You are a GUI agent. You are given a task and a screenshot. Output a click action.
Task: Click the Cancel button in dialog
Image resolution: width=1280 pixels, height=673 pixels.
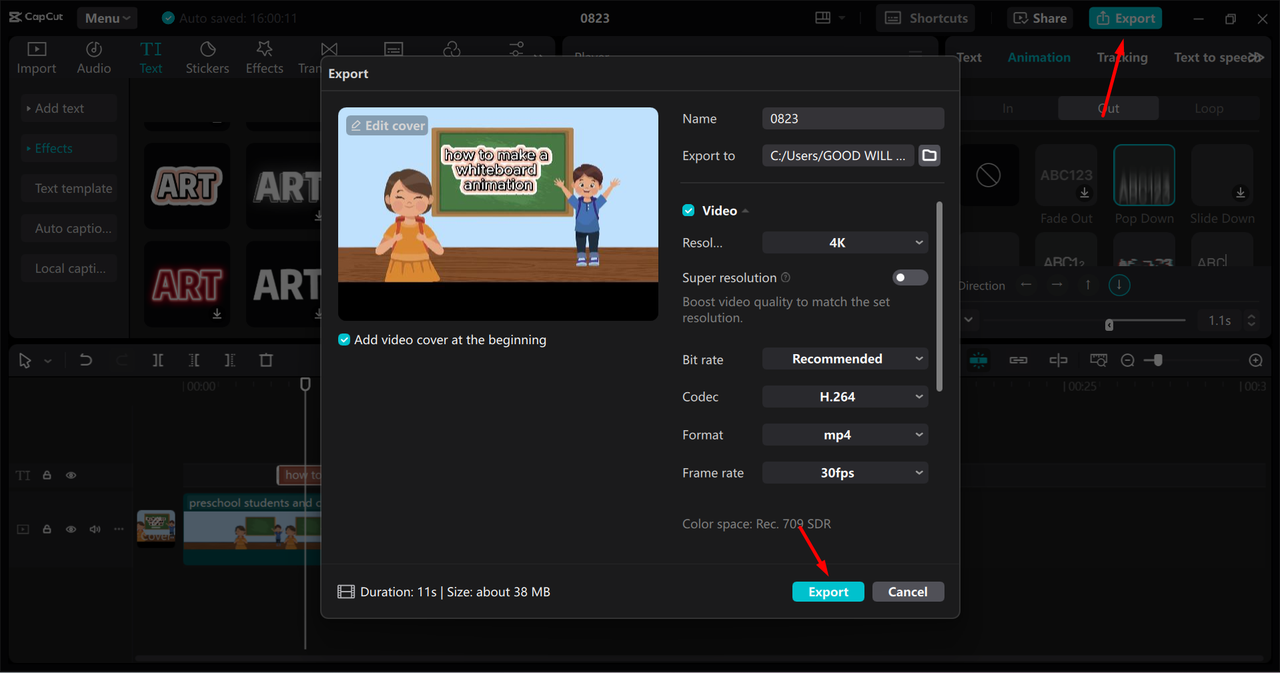click(x=908, y=591)
